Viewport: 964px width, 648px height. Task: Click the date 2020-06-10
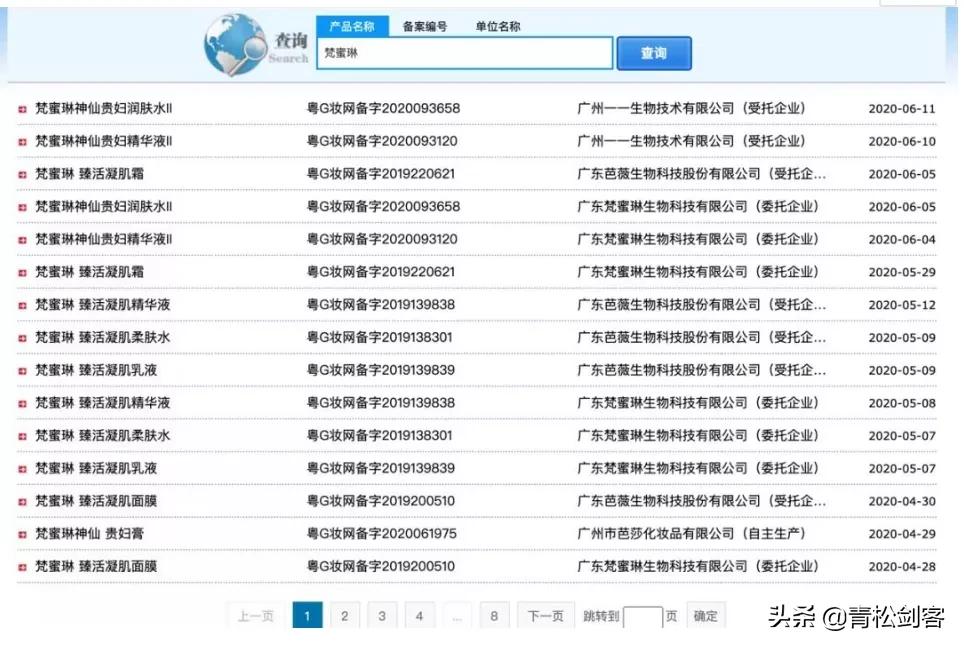902,141
